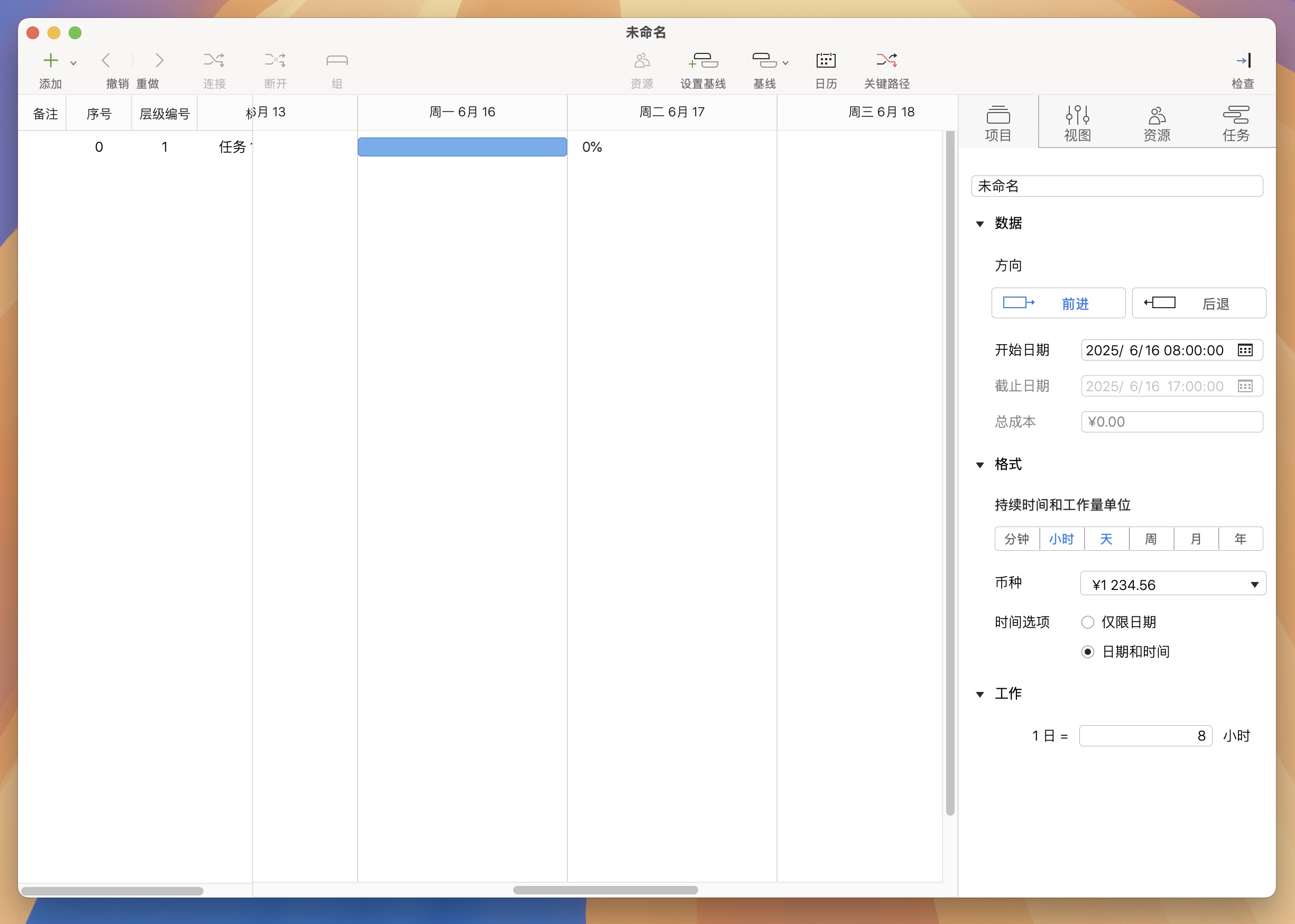
Task: Toggle the 周 duration unit
Action: [x=1151, y=539]
